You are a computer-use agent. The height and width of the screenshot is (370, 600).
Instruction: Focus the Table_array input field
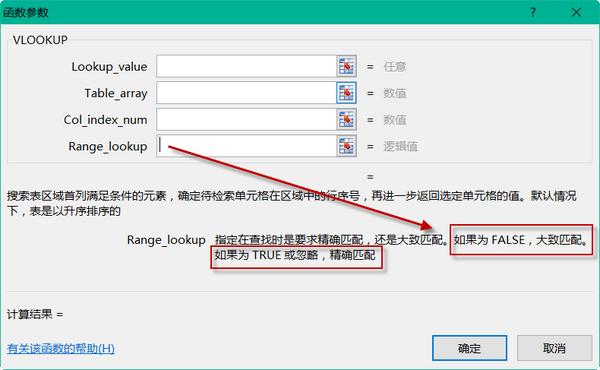point(246,93)
